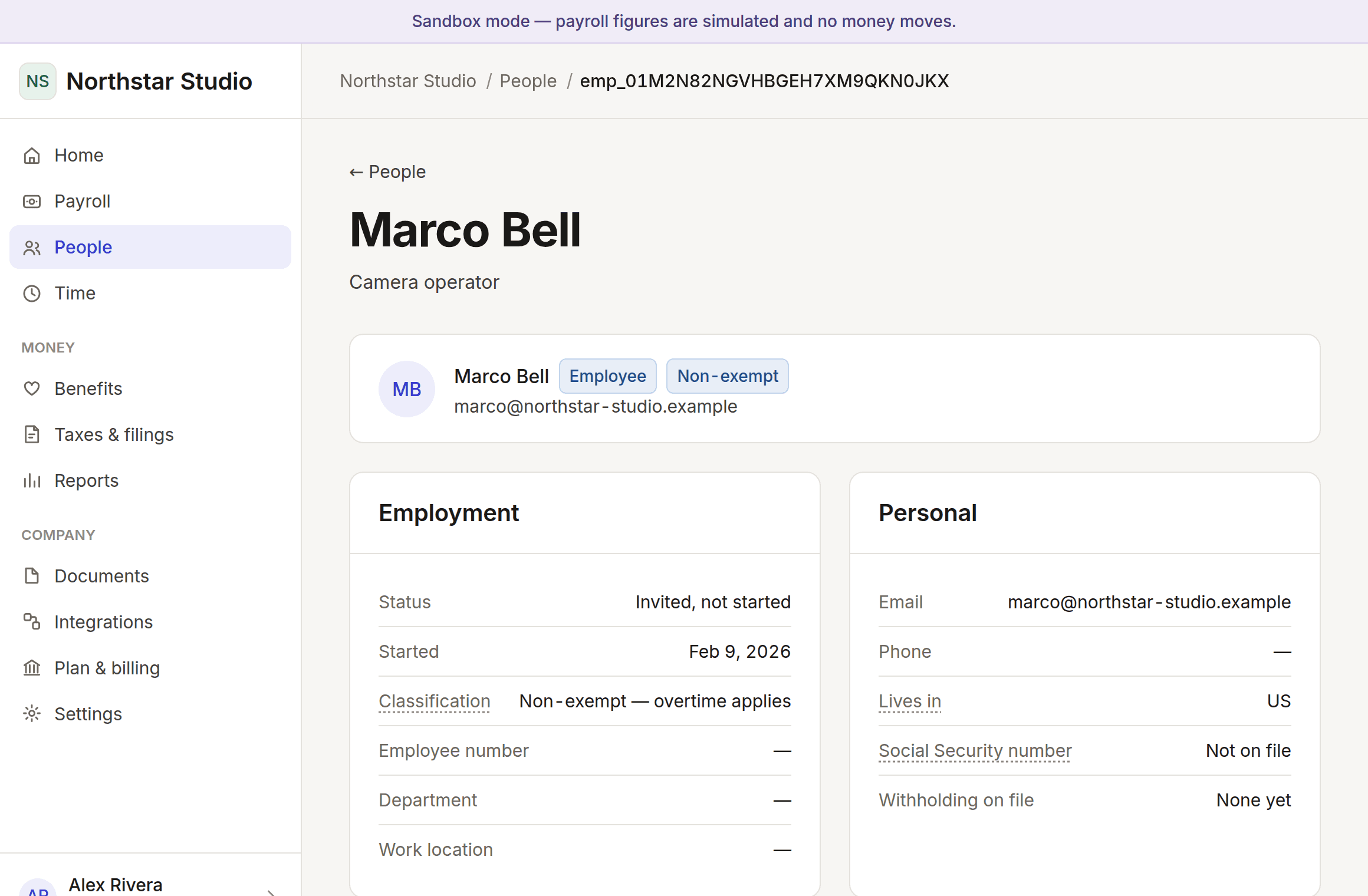Open Taxes & filings
The height and width of the screenshot is (896, 1368).
(150, 435)
